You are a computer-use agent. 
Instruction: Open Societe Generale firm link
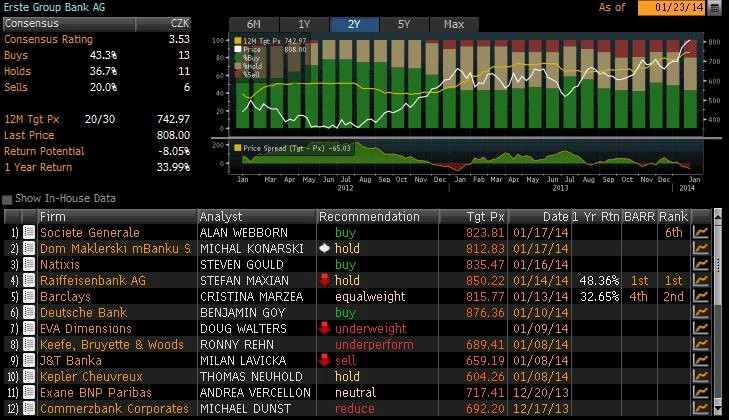point(90,232)
